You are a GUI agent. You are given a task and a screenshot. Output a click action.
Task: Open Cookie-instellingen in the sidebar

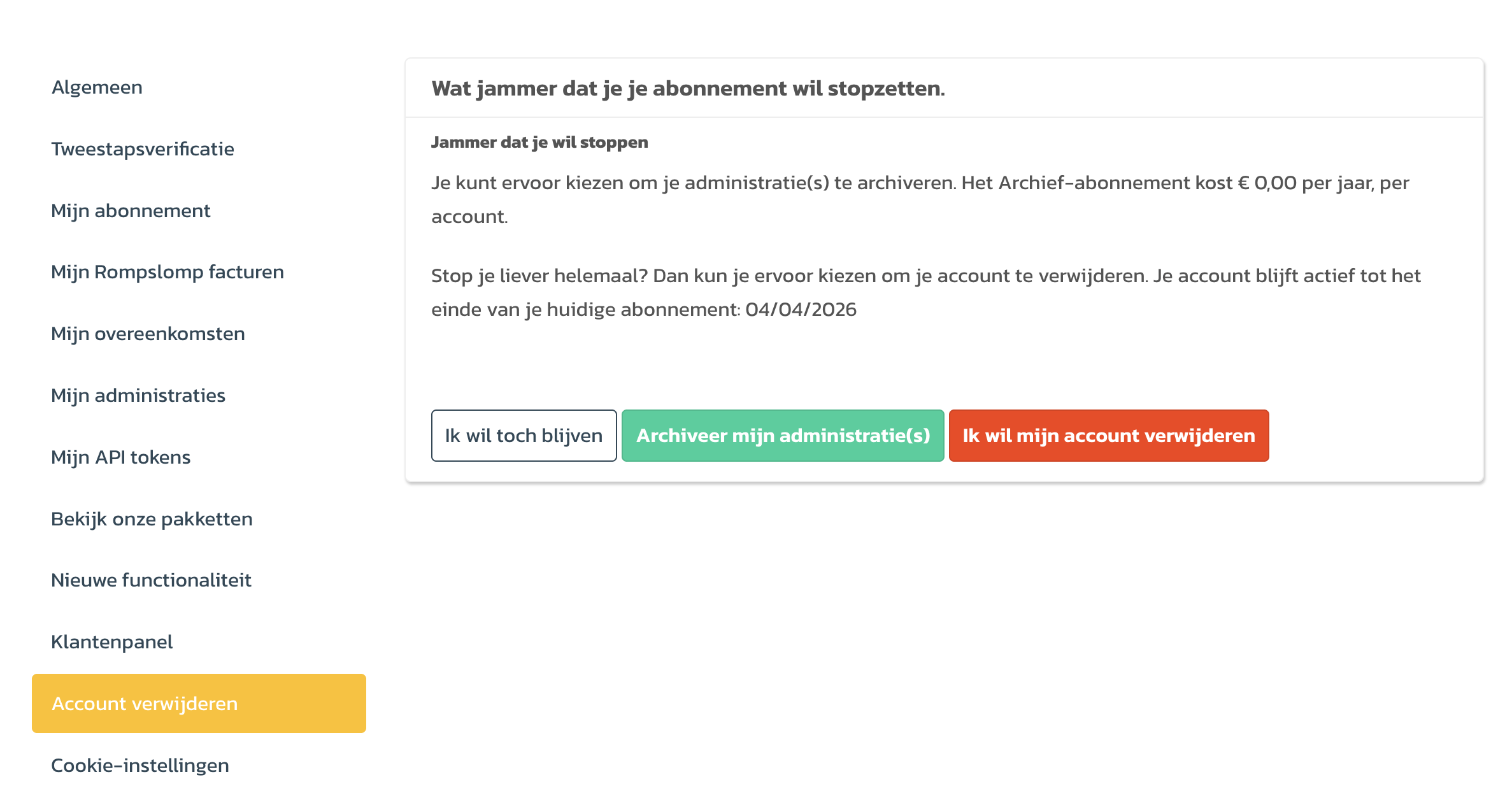[140, 766]
